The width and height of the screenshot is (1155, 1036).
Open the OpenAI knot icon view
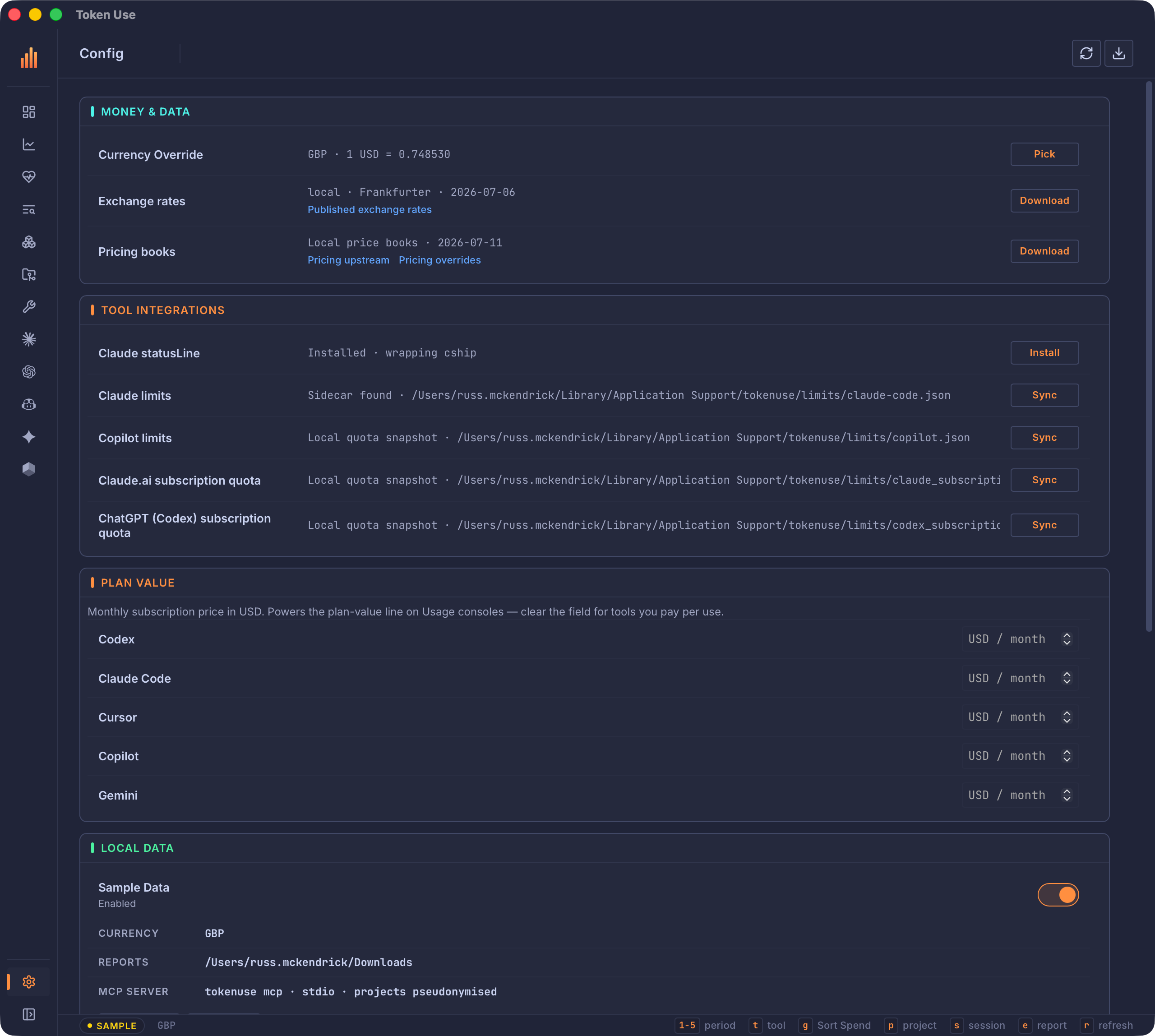28,372
